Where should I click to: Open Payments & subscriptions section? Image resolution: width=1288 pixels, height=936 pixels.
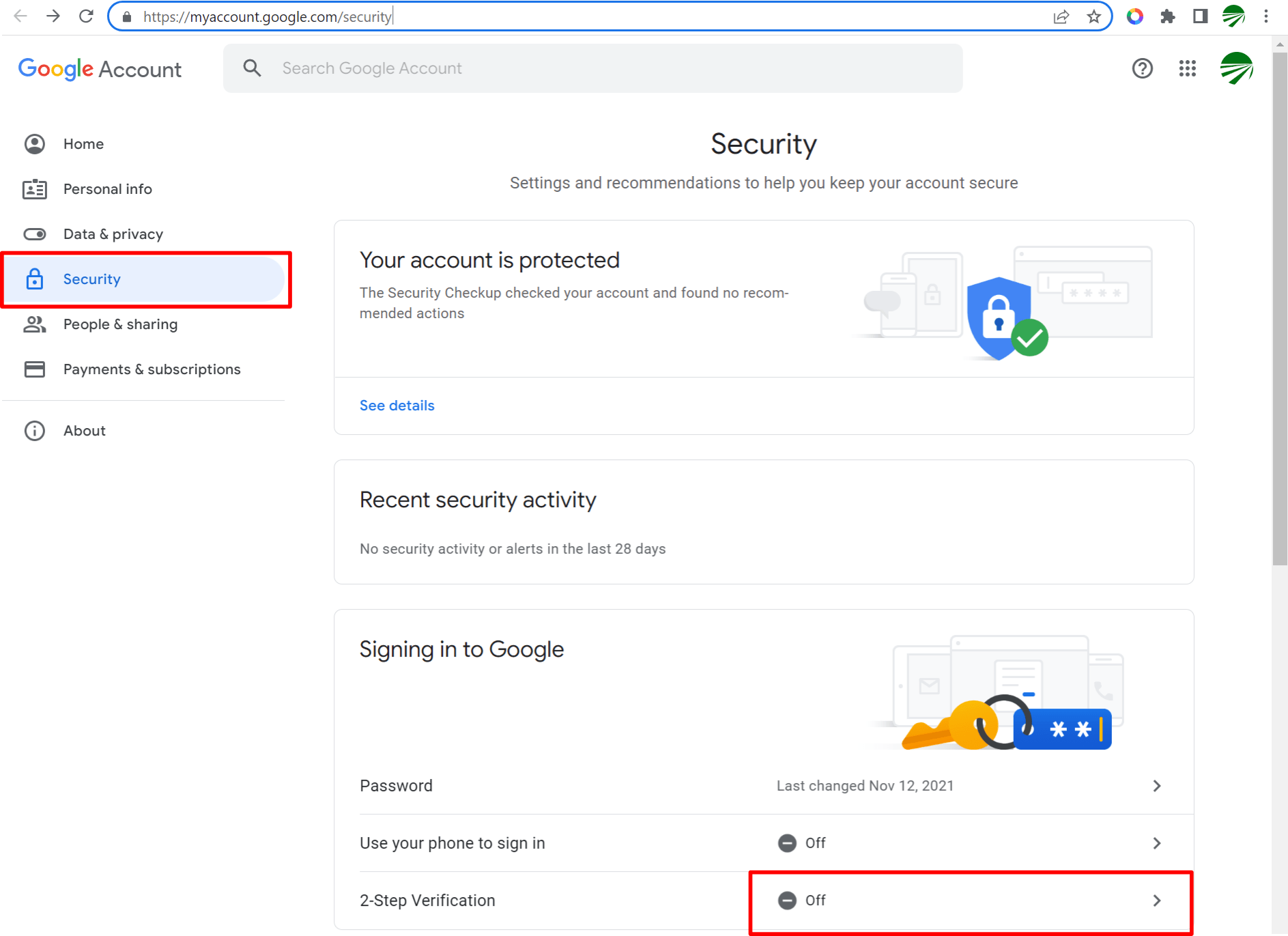pyautogui.click(x=152, y=369)
